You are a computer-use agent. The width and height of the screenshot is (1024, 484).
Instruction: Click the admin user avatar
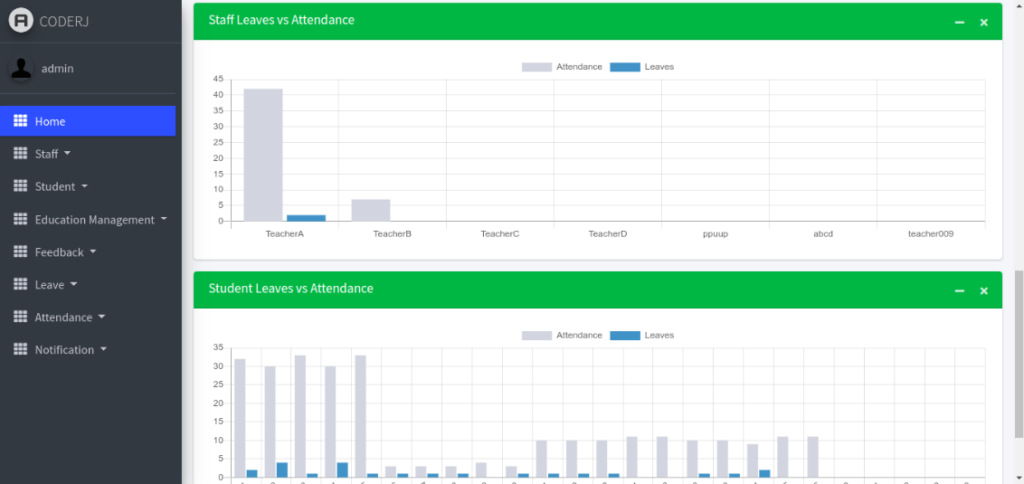click(x=21, y=68)
